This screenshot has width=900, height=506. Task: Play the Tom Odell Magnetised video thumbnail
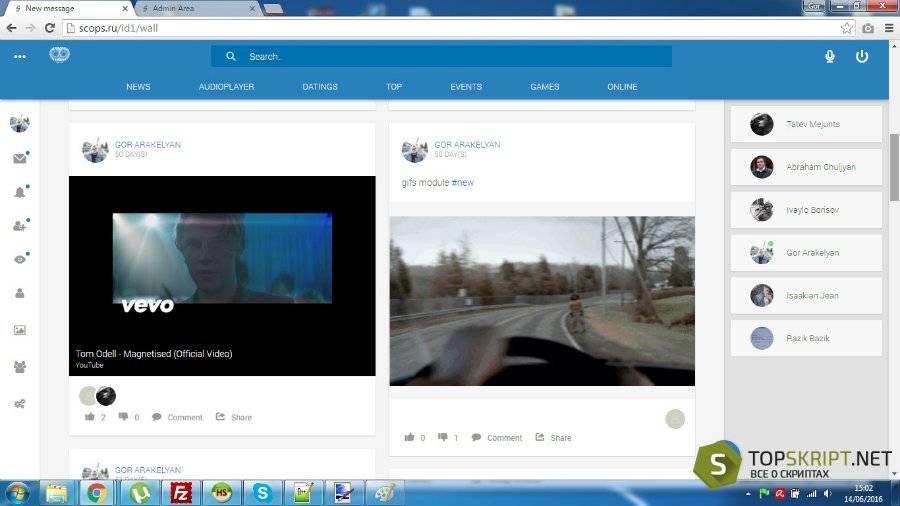click(222, 276)
